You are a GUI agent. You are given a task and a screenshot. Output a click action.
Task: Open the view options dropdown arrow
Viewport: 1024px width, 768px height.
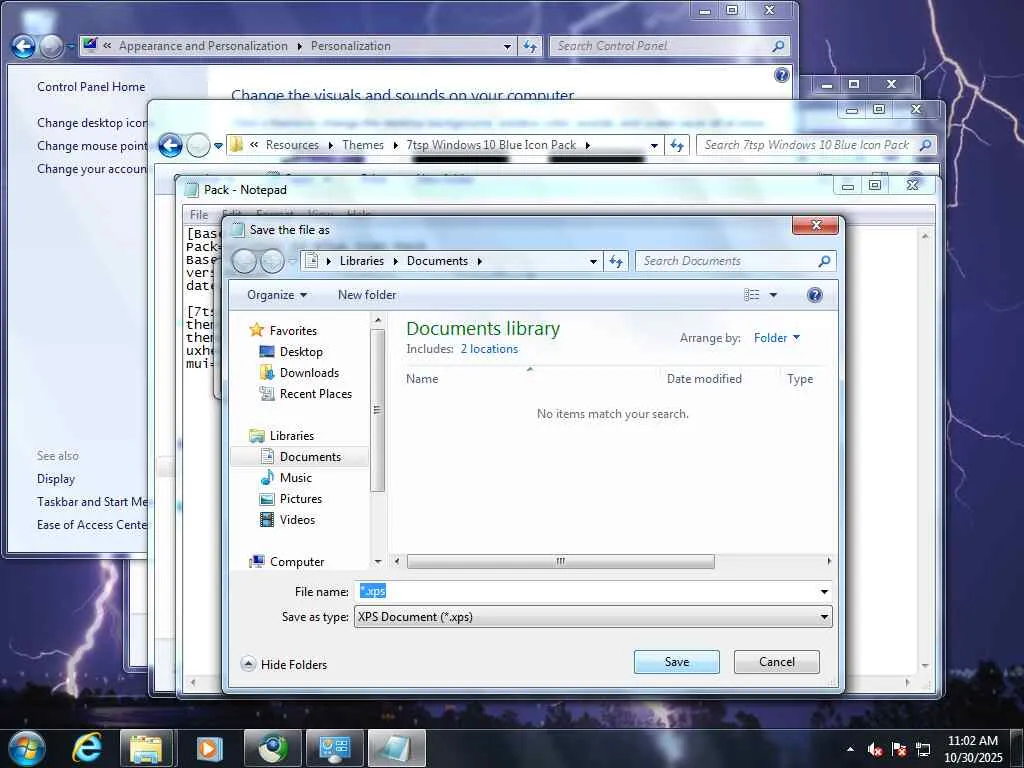[773, 295]
